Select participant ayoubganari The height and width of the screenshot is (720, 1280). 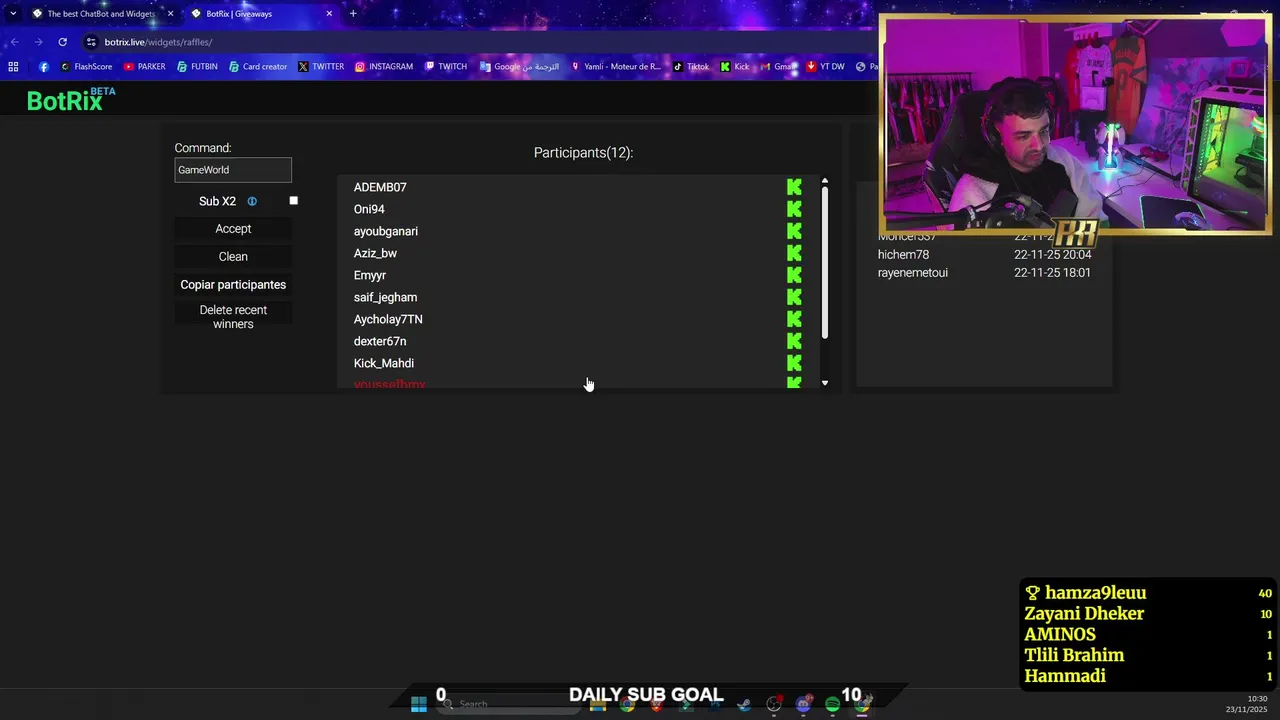coord(386,231)
